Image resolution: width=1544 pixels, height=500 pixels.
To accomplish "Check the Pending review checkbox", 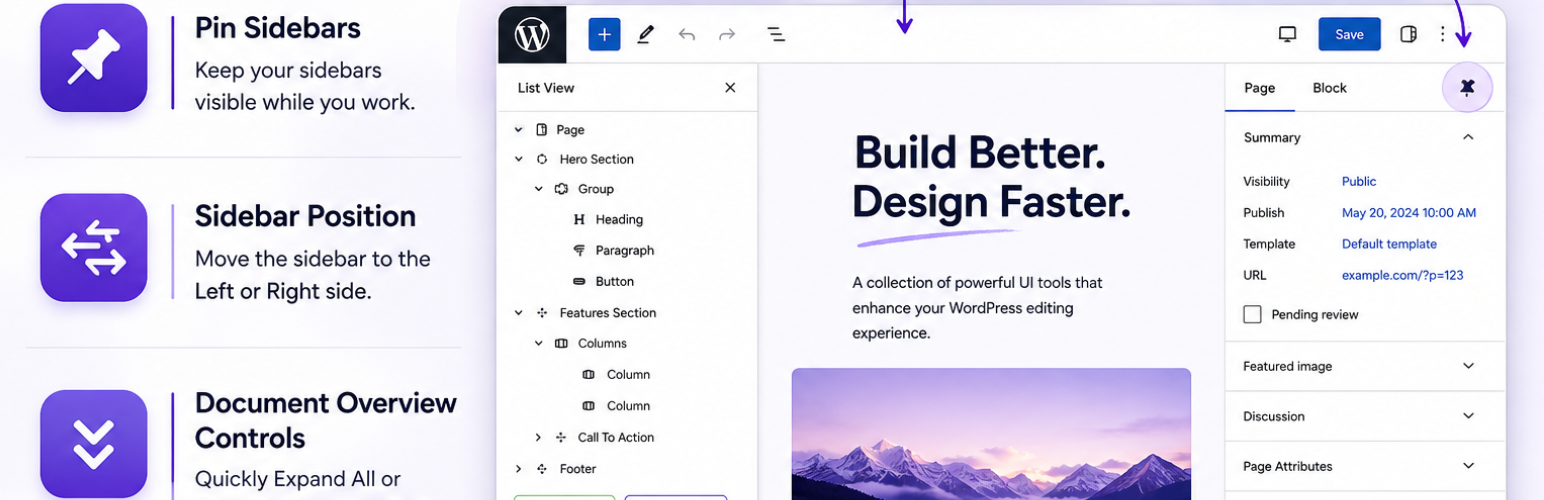I will [1252, 314].
